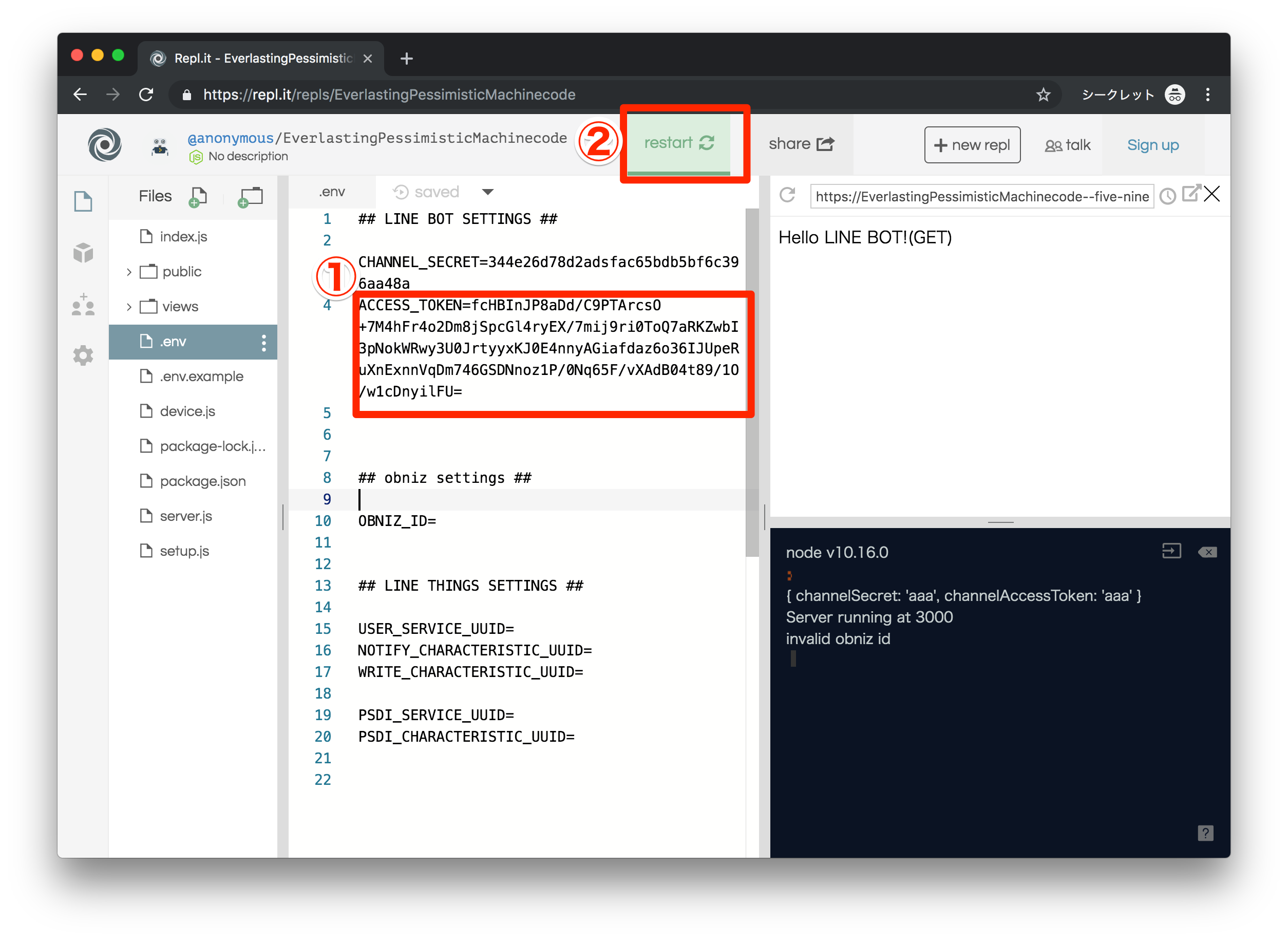Open Chrome's three-dot menu
The width and height of the screenshot is (1288, 940).
pos(1208,95)
